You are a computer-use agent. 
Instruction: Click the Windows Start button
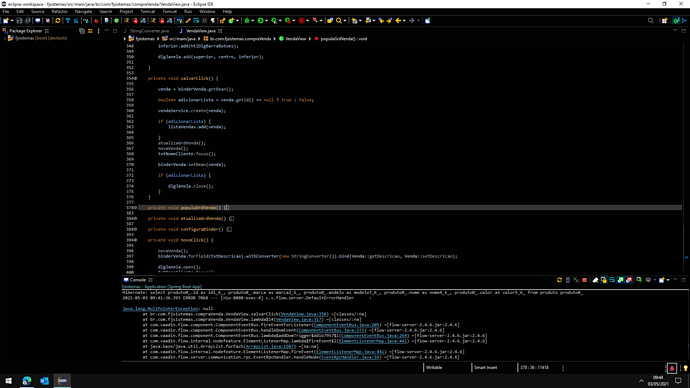tap(9, 381)
